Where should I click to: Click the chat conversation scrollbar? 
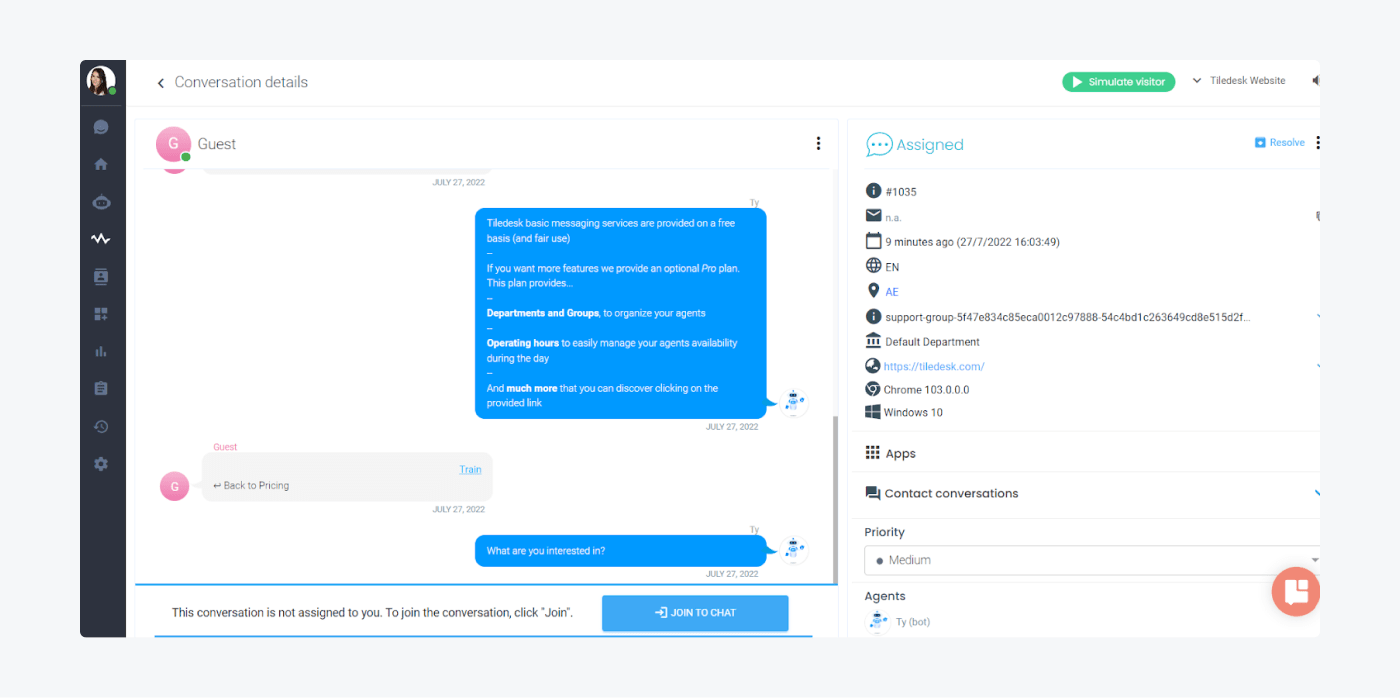[835, 499]
